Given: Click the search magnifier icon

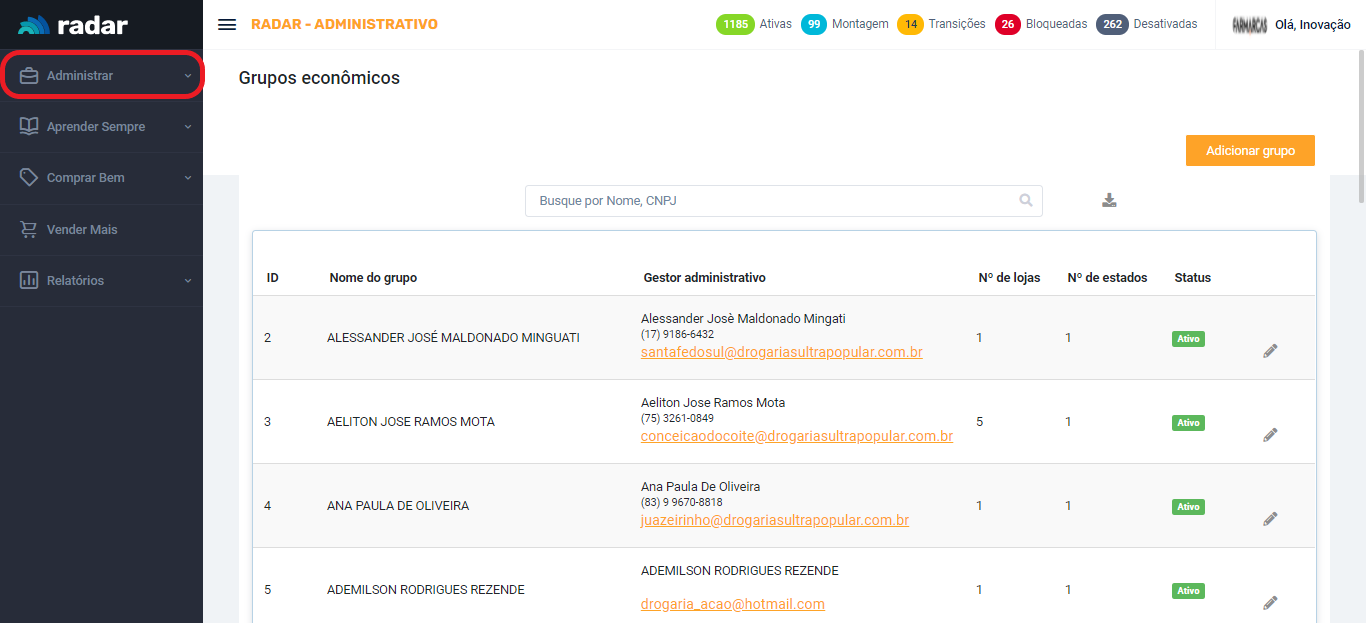Looking at the screenshot, I should (1025, 200).
